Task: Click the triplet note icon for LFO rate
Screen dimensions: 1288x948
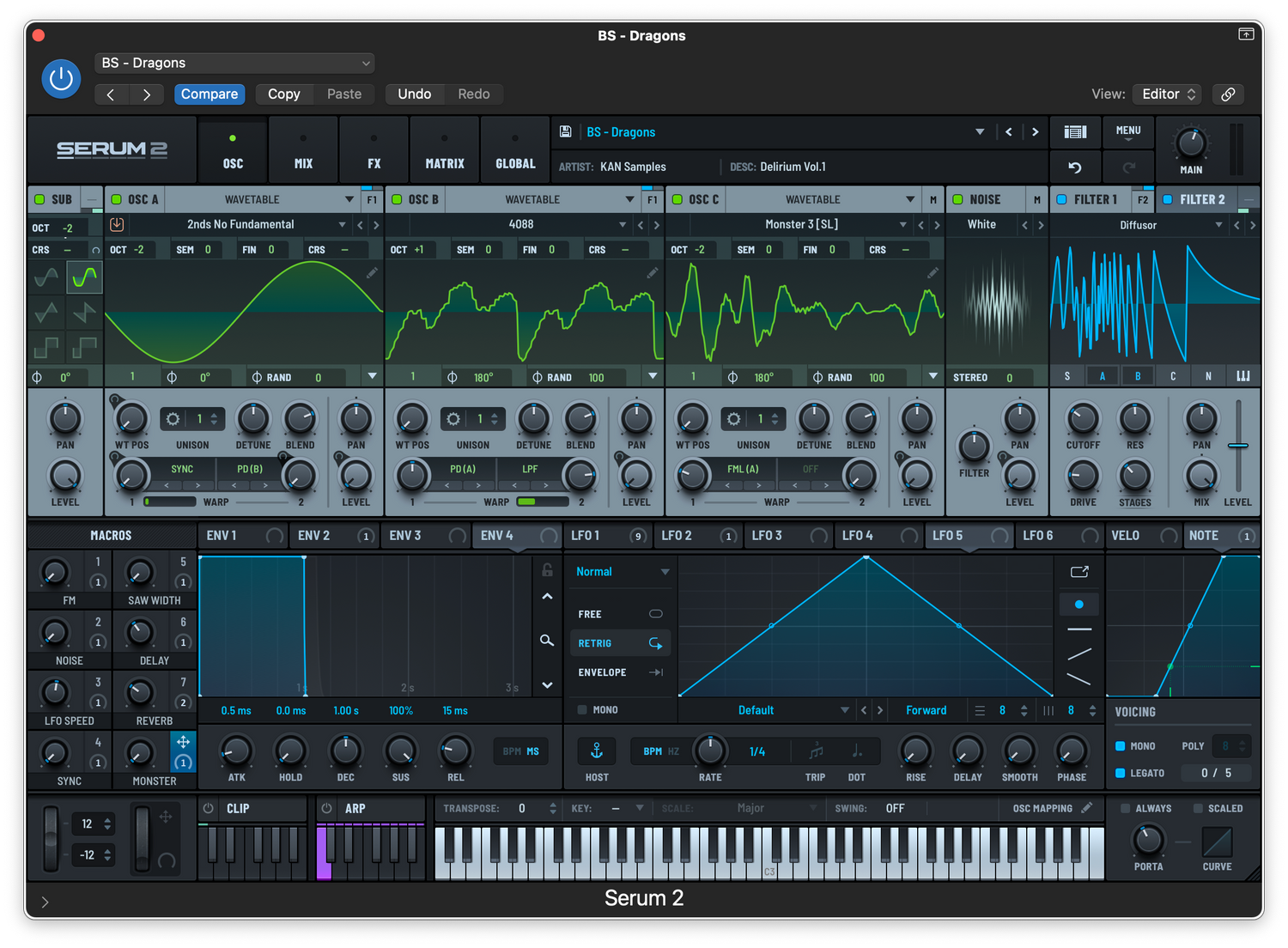Action: [816, 751]
